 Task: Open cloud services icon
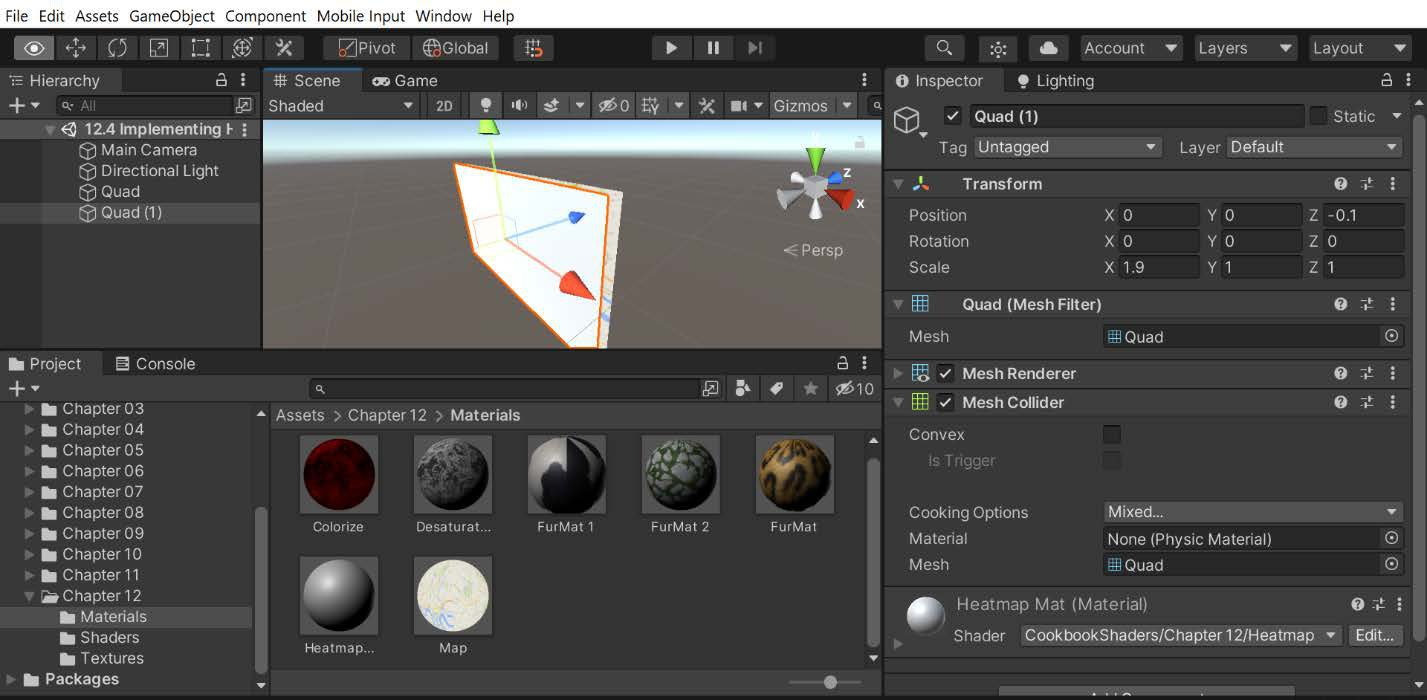click(x=1048, y=48)
